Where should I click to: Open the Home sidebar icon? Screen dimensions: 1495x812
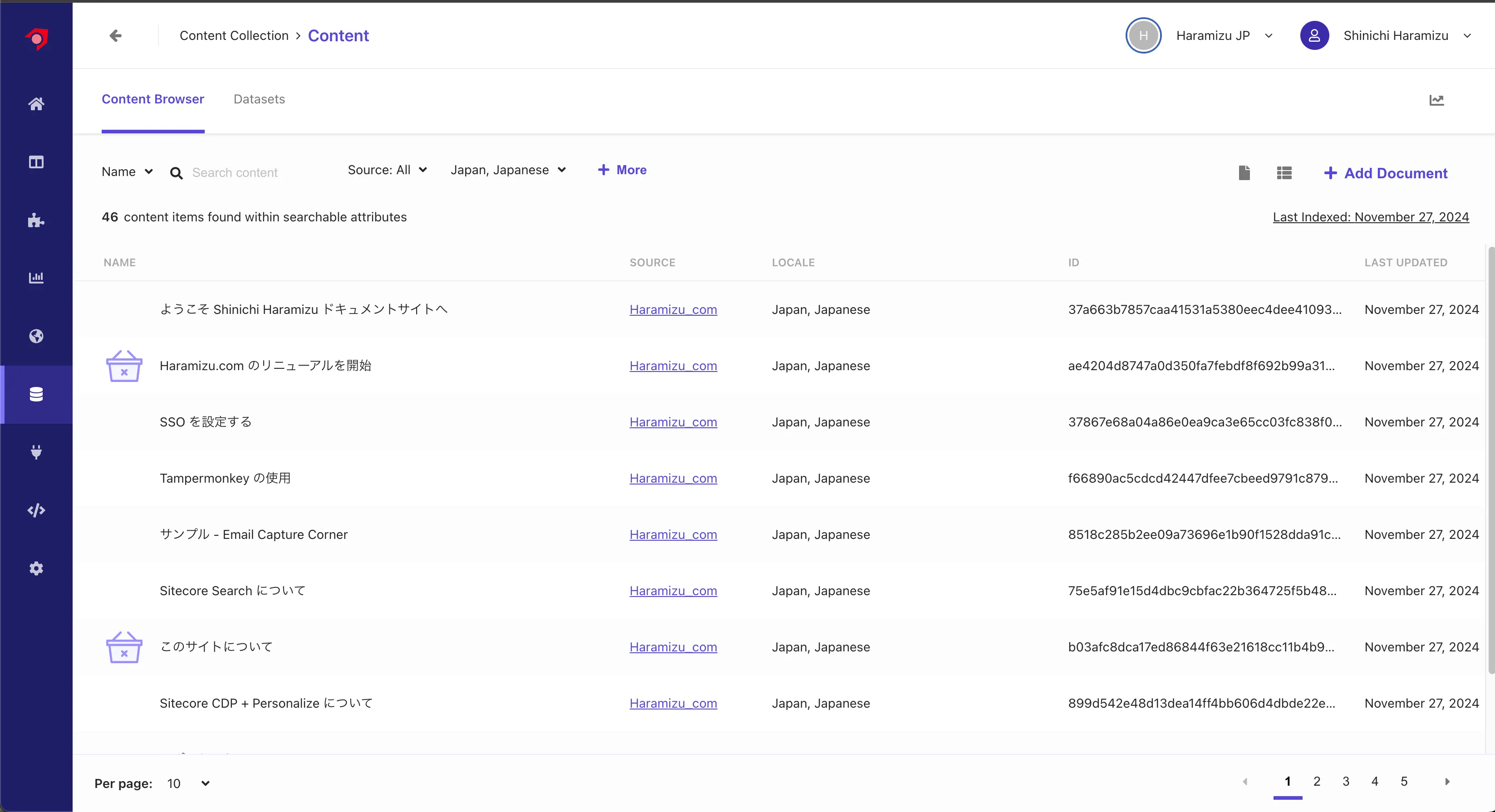click(36, 104)
